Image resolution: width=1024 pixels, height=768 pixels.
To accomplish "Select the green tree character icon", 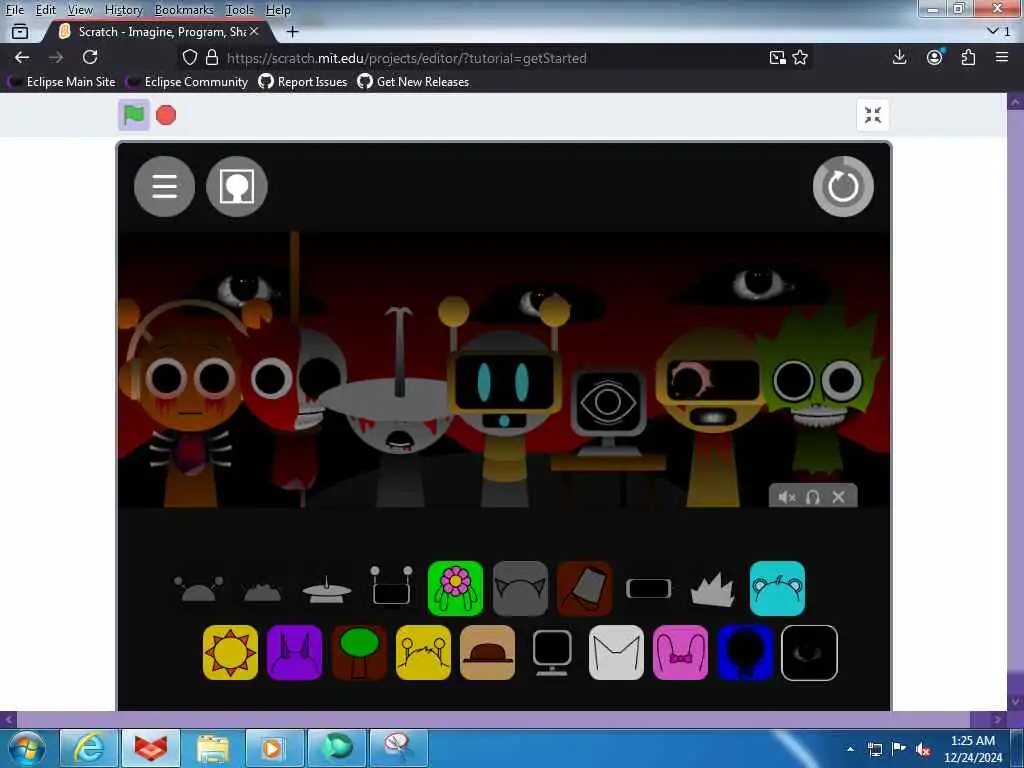I will point(359,652).
